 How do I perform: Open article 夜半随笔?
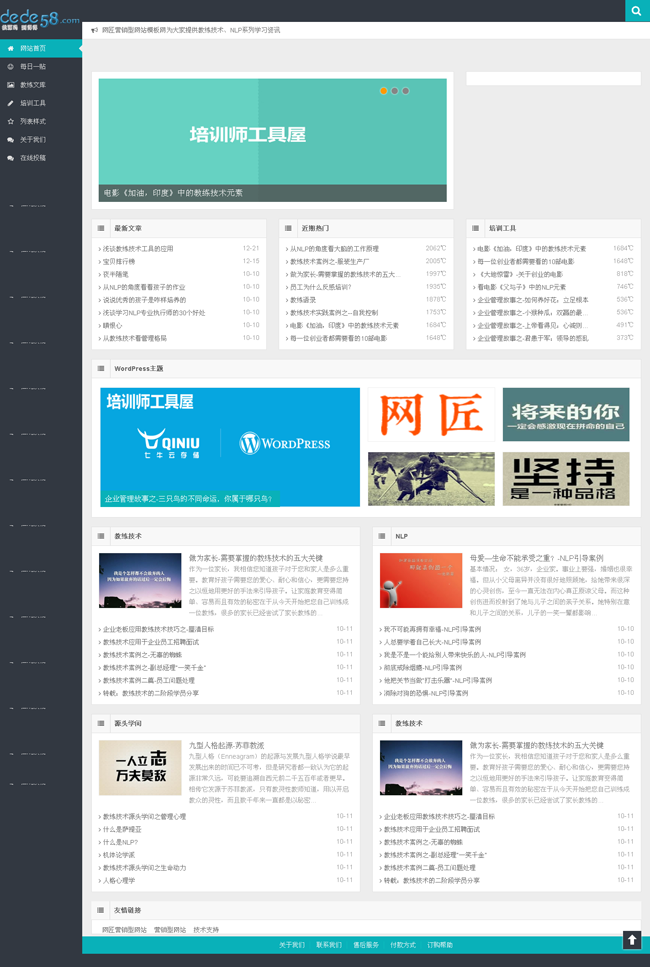(x=115, y=274)
